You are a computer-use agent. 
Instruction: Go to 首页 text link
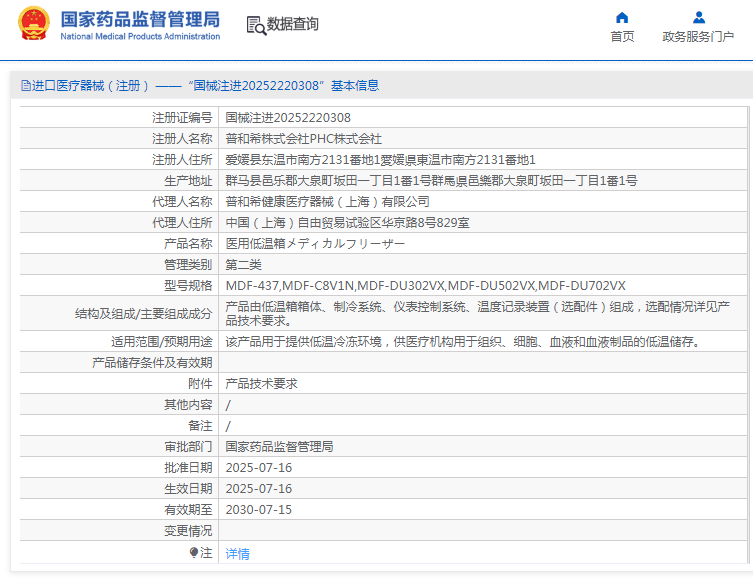coord(622,36)
